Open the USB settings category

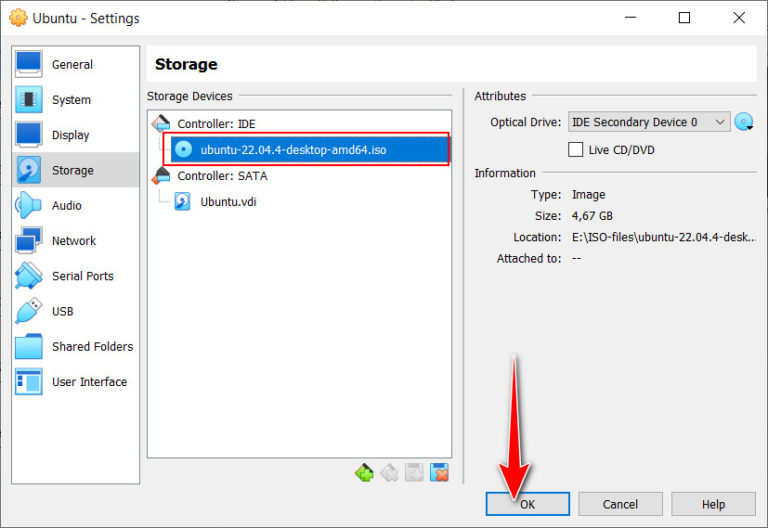[75, 311]
